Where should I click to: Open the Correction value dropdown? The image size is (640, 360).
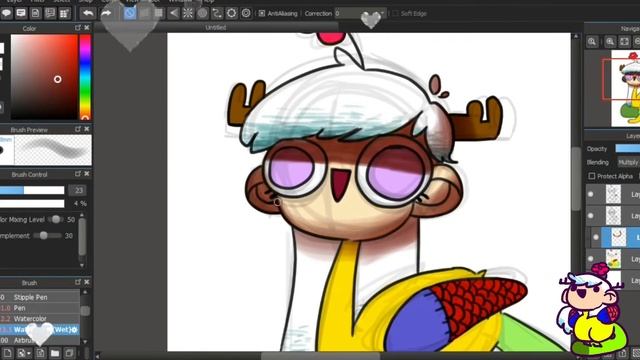382,13
